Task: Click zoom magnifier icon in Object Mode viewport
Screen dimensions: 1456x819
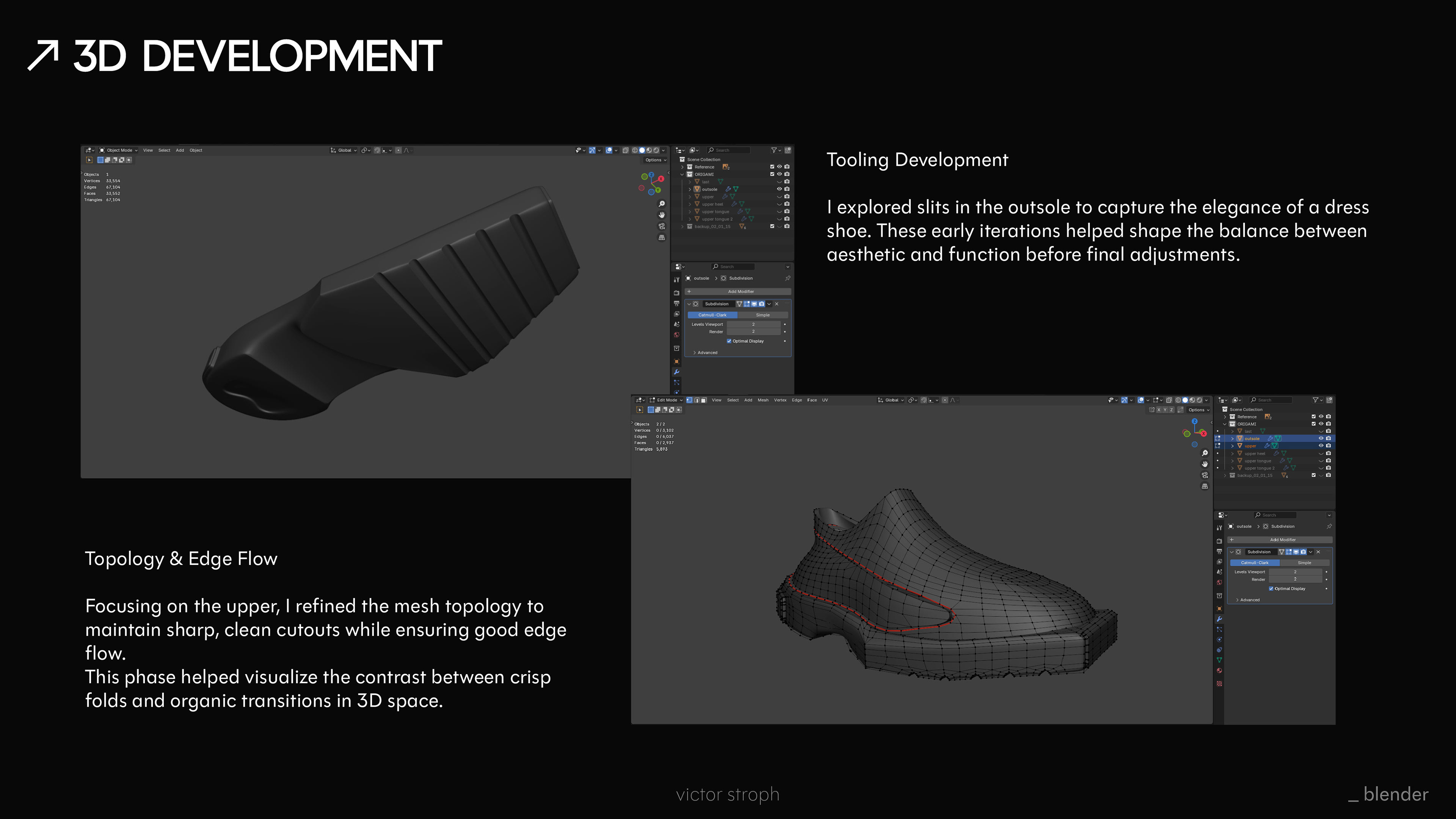Action: (662, 204)
